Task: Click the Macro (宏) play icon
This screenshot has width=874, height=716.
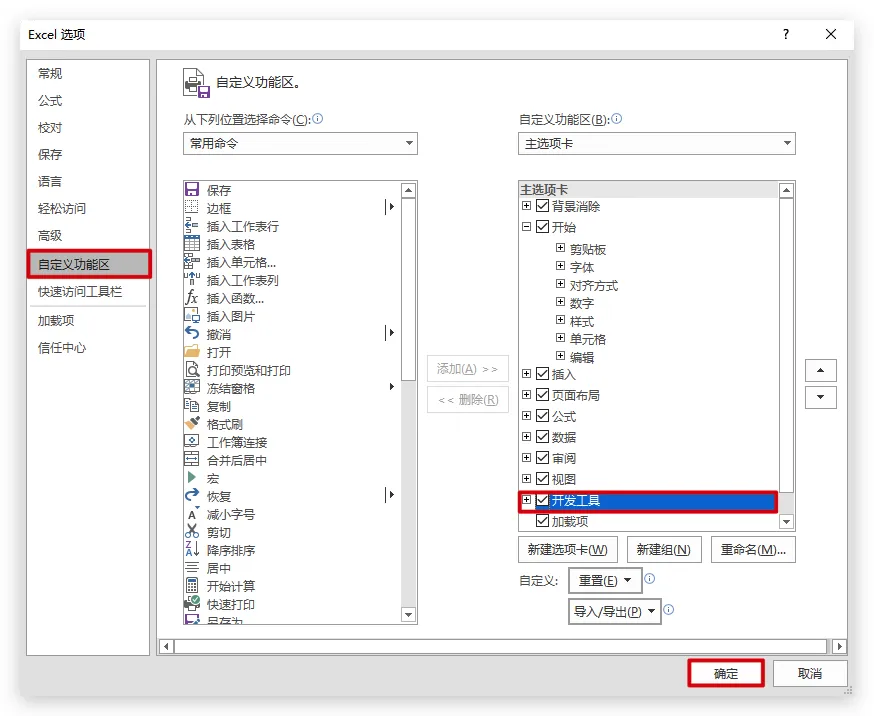Action: 192,478
